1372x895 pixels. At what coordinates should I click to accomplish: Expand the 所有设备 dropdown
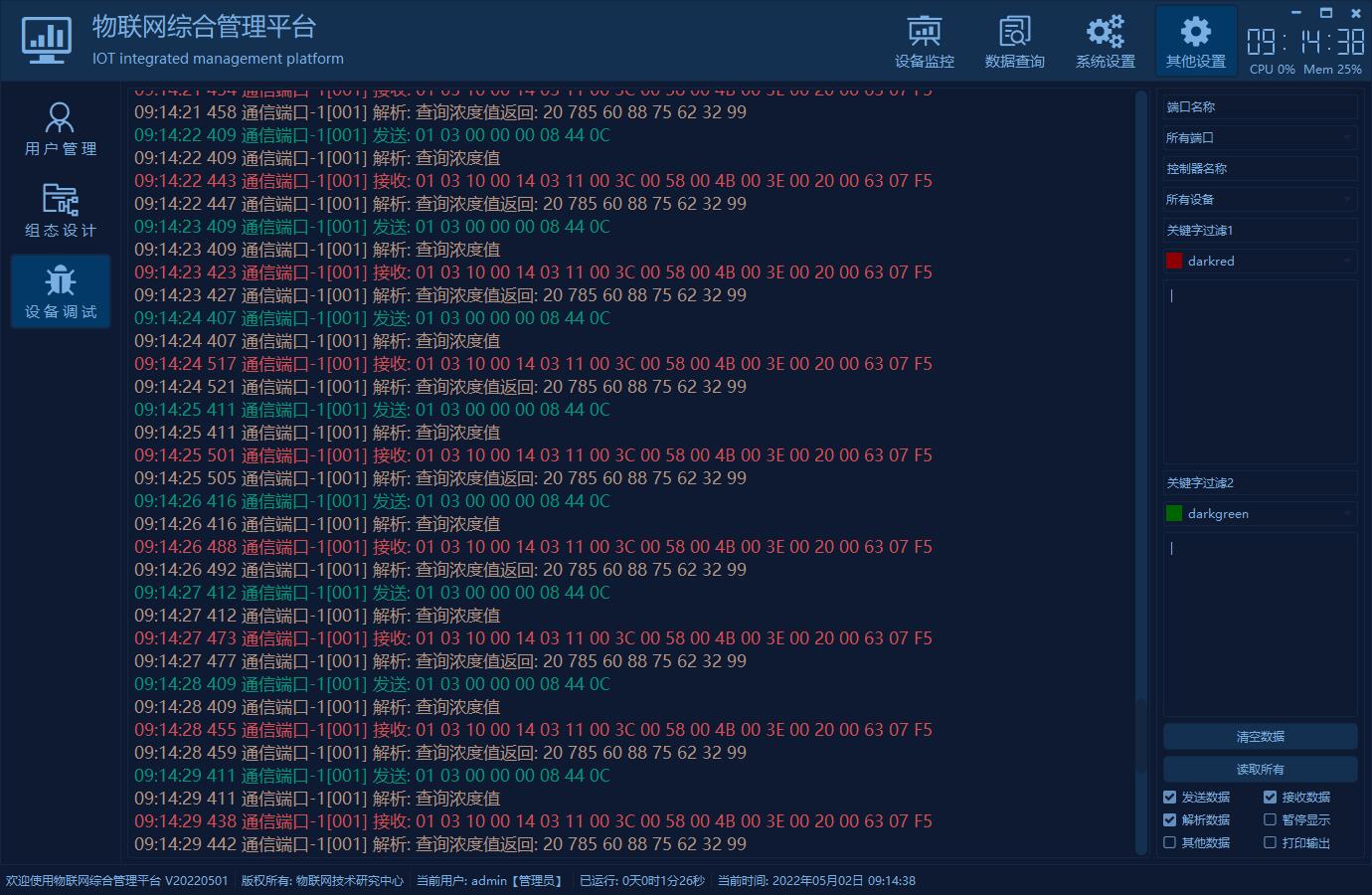pyautogui.click(x=1260, y=200)
